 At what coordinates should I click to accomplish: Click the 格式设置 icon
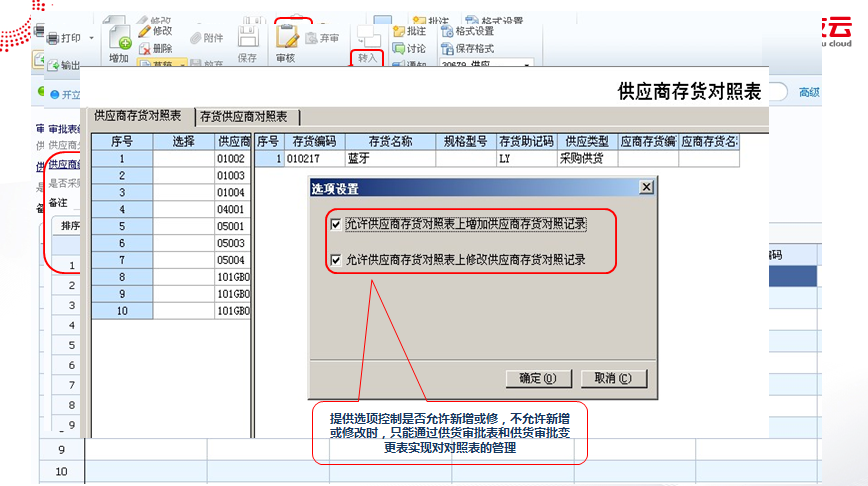coord(447,31)
